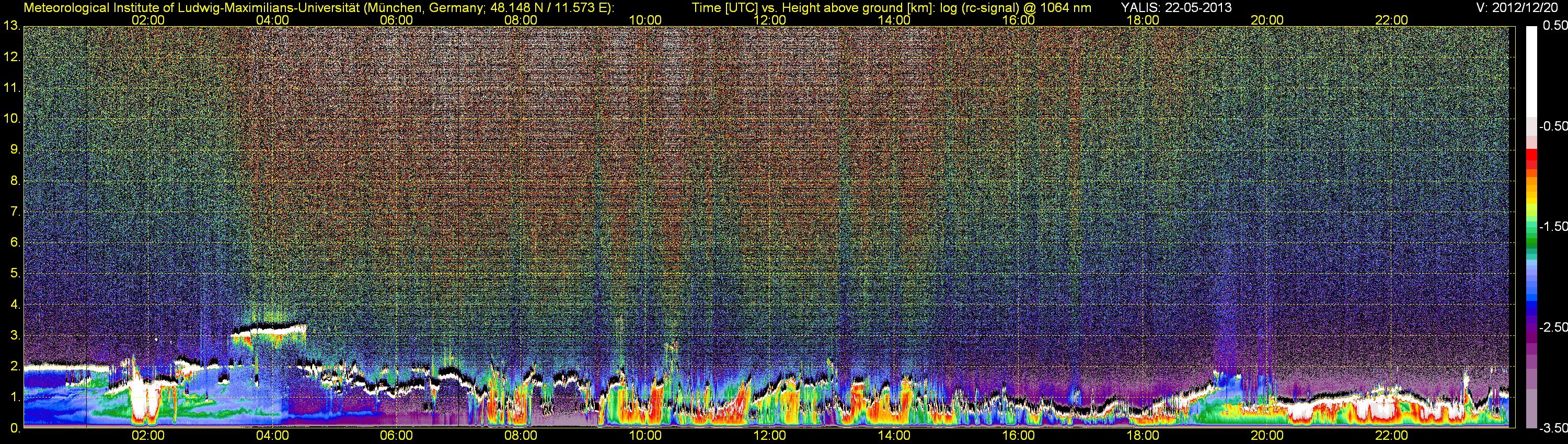Click the '08:00' label on the bottom time axis
Screen dimensions: 1568x444
[x=521, y=436]
